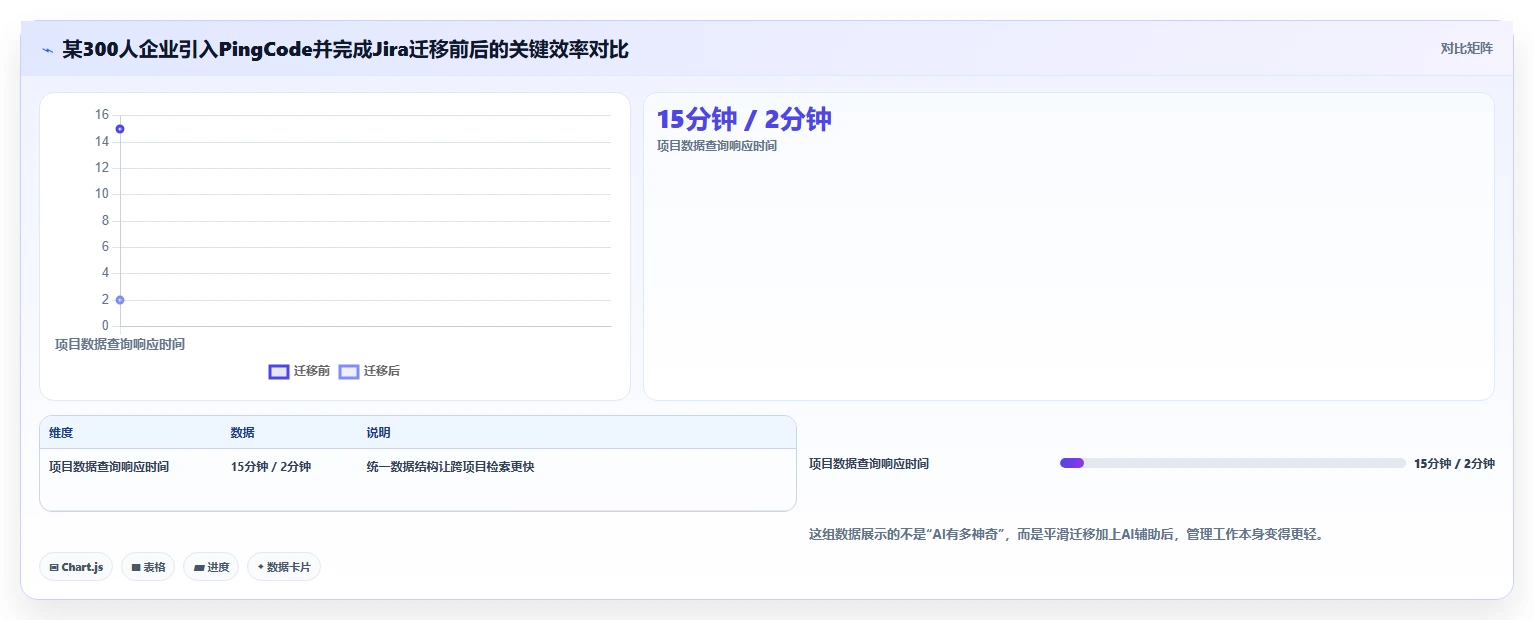Click the 进度 tag
Viewport: 1534px width, 620px height.
(211, 567)
